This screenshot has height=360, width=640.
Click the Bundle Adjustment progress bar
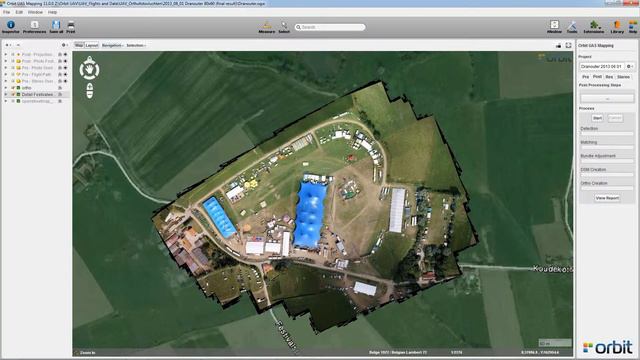(x=607, y=161)
